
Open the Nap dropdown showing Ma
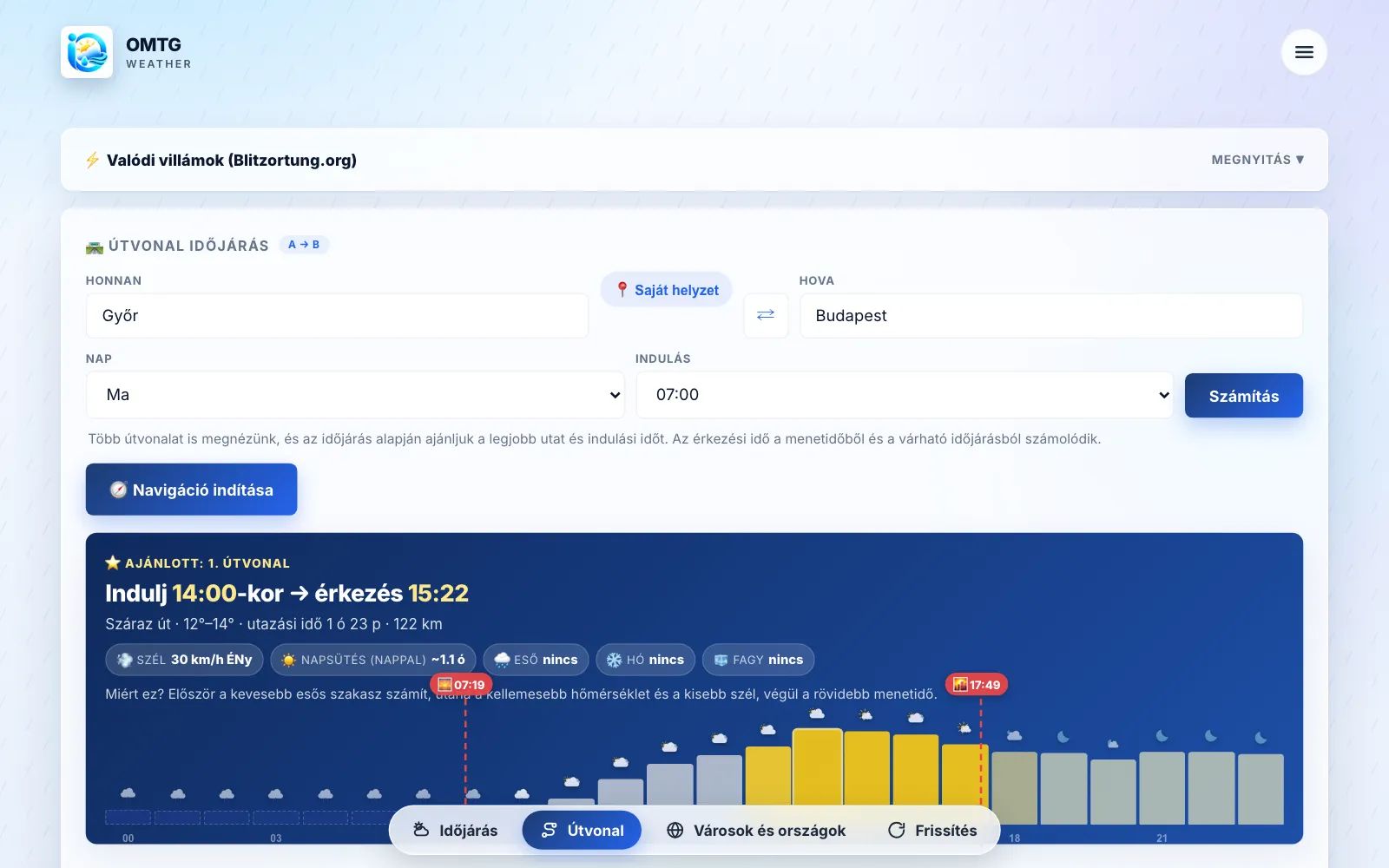point(355,395)
